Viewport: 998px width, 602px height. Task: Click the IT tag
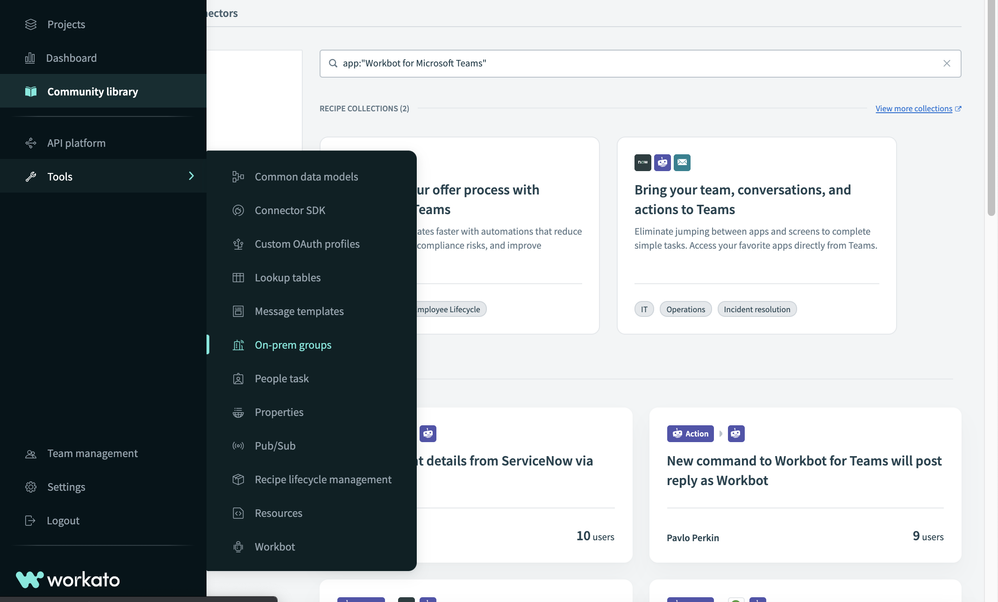pyautogui.click(x=644, y=309)
